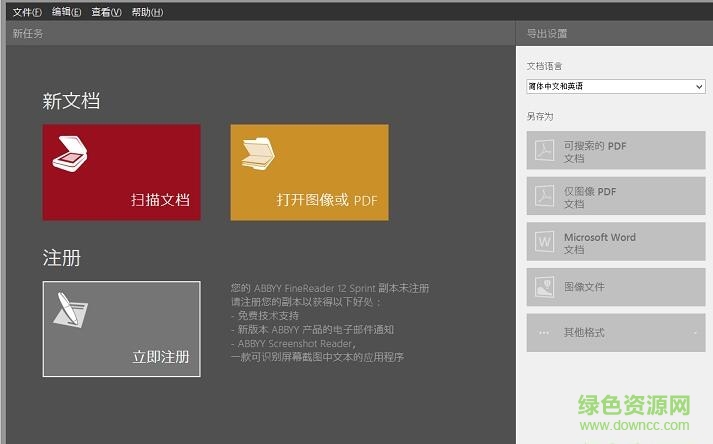
Task: Click the open folder icon on the orange tile
Action: pos(257,153)
